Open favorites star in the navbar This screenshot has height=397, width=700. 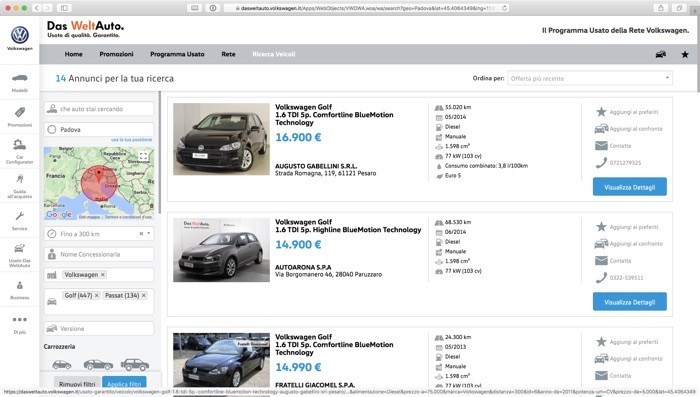[685, 54]
